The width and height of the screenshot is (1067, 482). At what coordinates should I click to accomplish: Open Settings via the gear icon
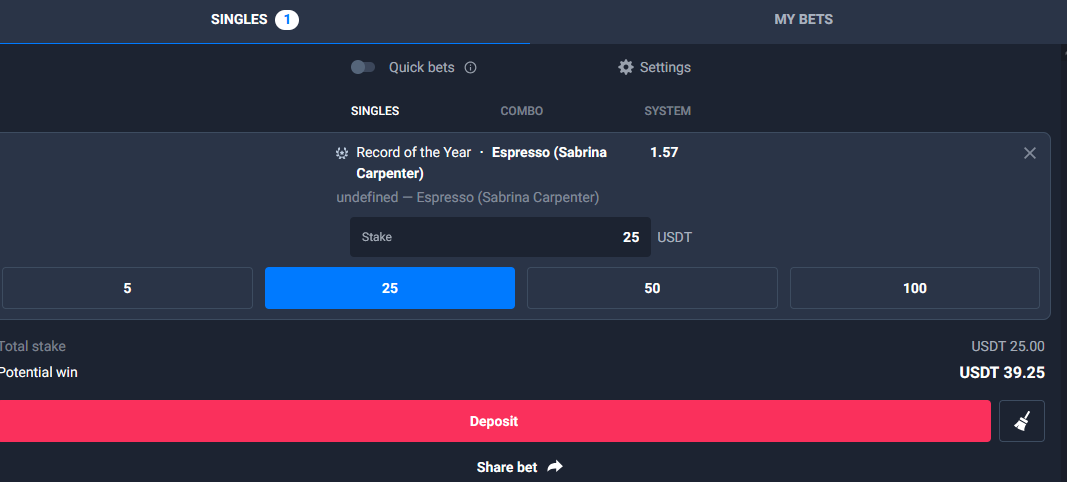[625, 67]
